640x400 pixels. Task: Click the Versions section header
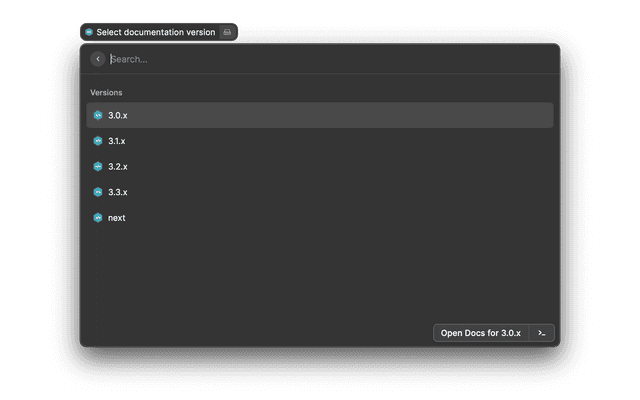tap(106, 92)
